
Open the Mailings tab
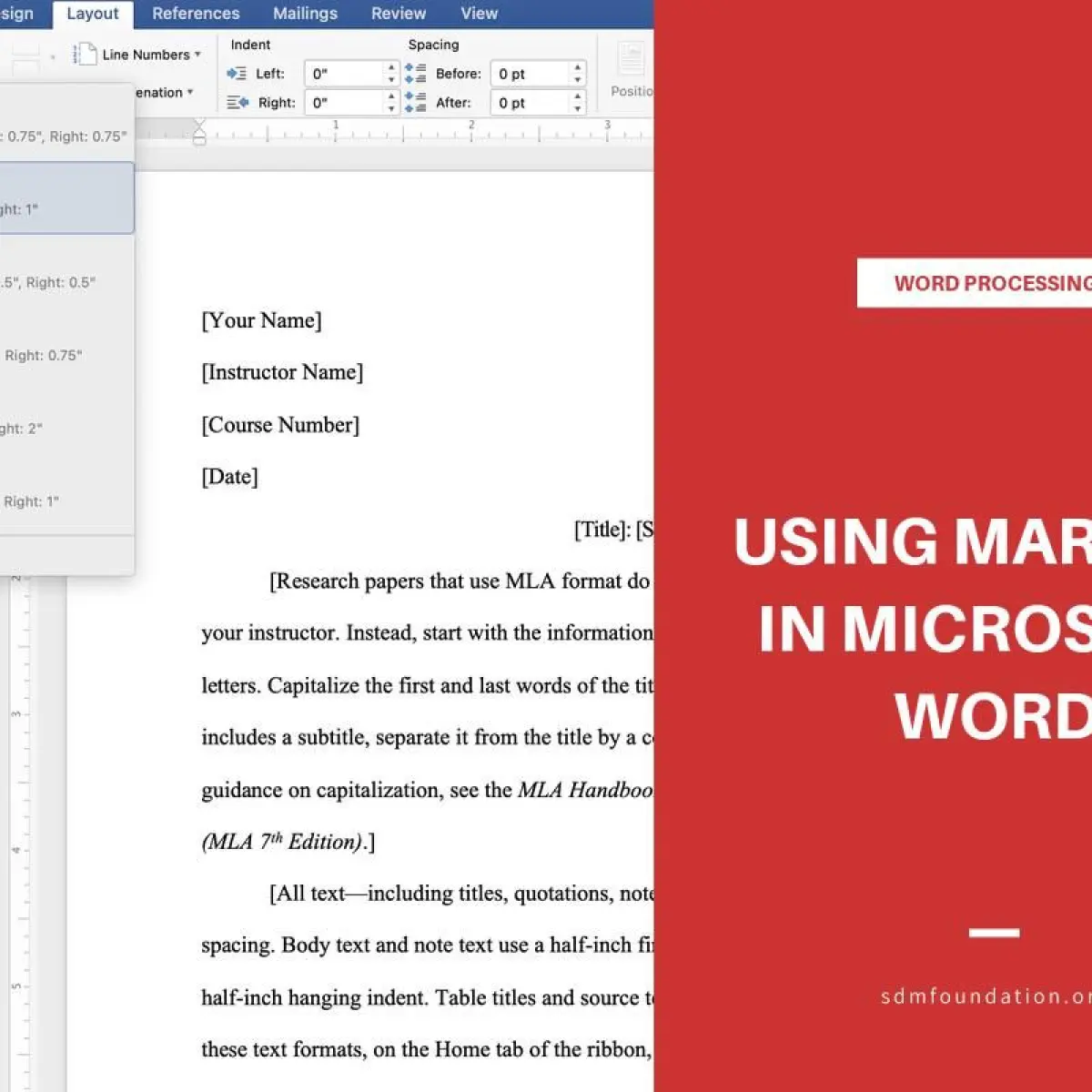(305, 14)
